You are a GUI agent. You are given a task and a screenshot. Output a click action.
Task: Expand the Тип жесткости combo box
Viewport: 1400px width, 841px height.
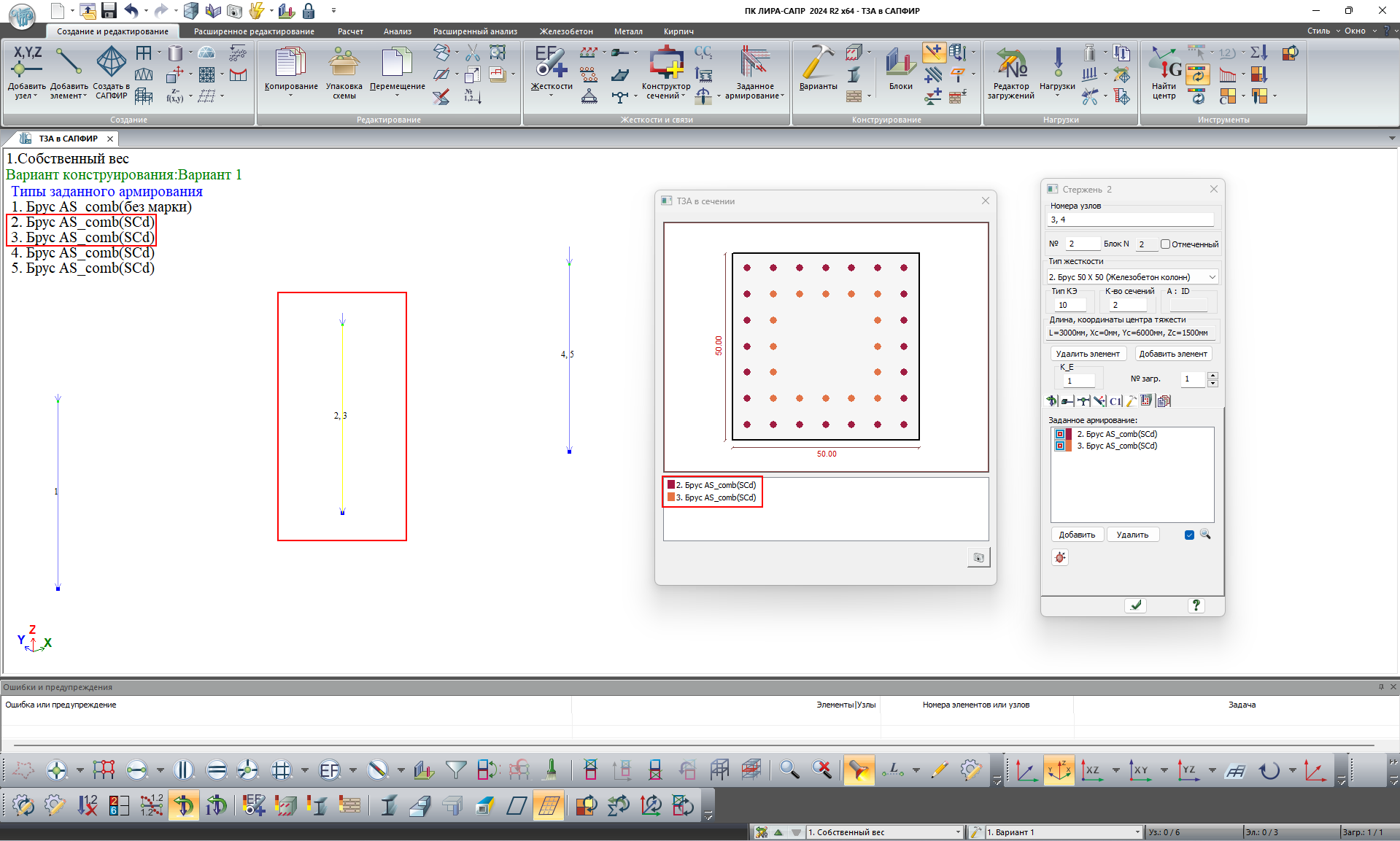1212,277
